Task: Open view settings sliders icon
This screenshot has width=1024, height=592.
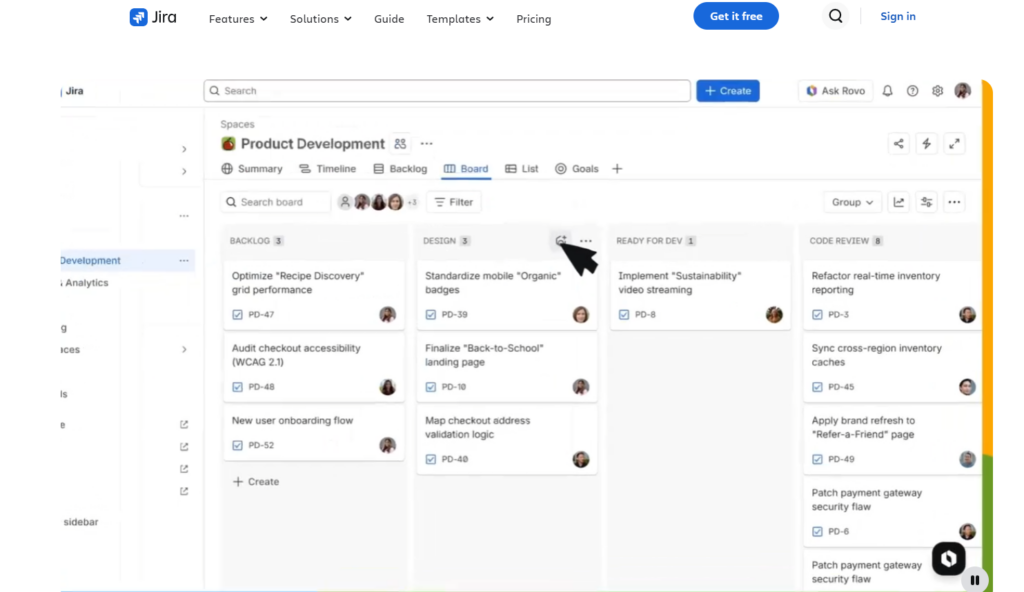Action: (x=927, y=203)
